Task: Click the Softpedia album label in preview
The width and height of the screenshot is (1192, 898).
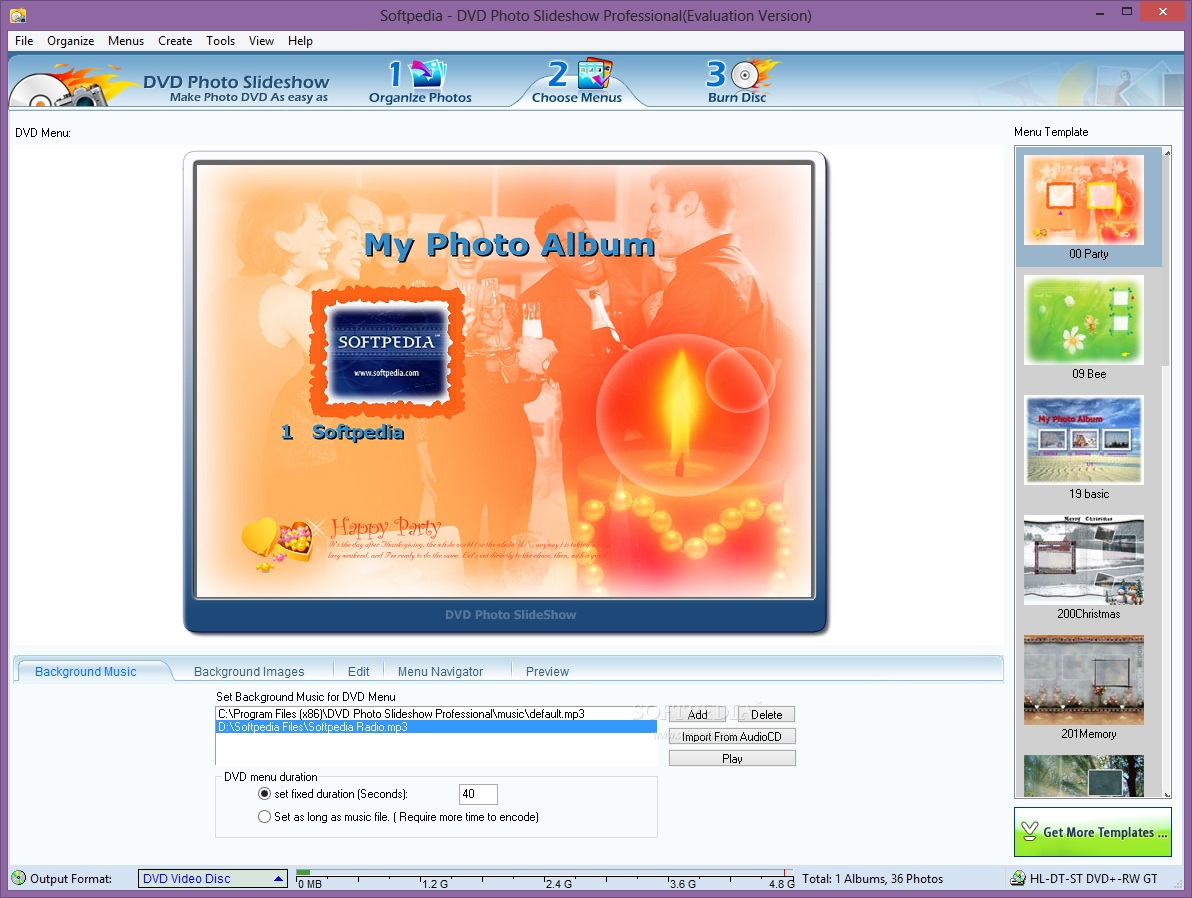Action: tap(358, 432)
